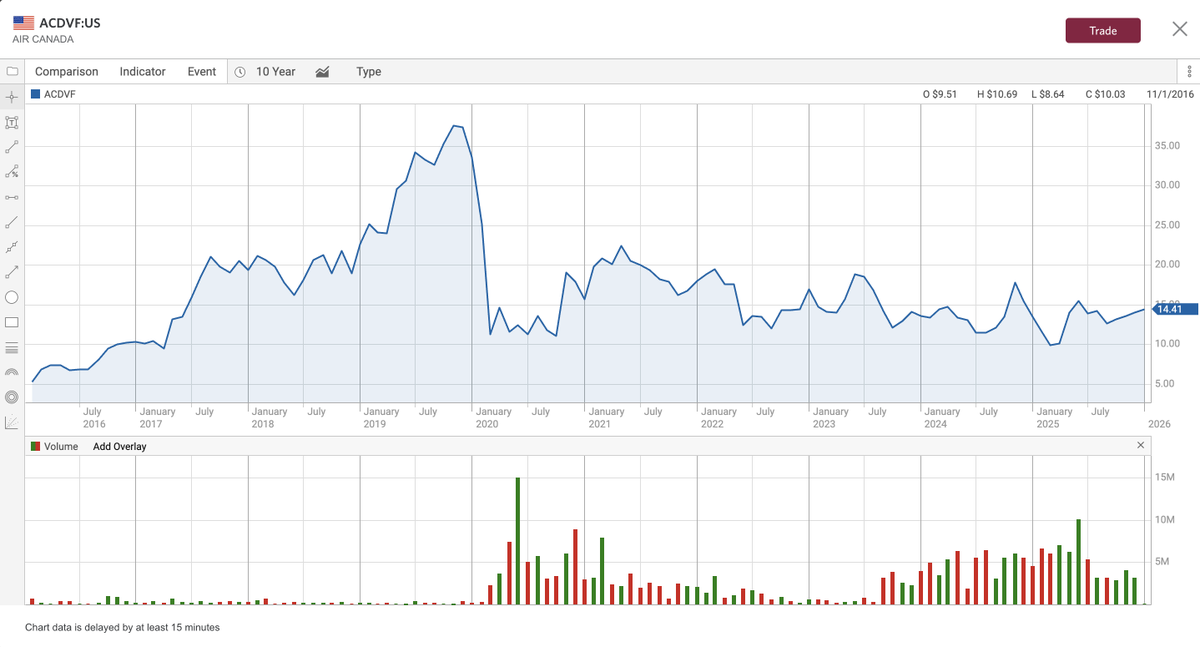Select the percent change line tool

(12, 173)
